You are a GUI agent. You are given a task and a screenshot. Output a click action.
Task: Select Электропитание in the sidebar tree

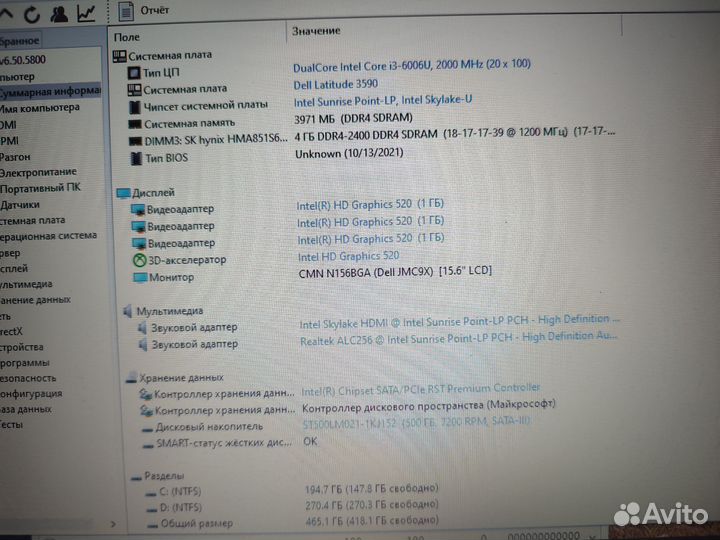tap(38, 172)
